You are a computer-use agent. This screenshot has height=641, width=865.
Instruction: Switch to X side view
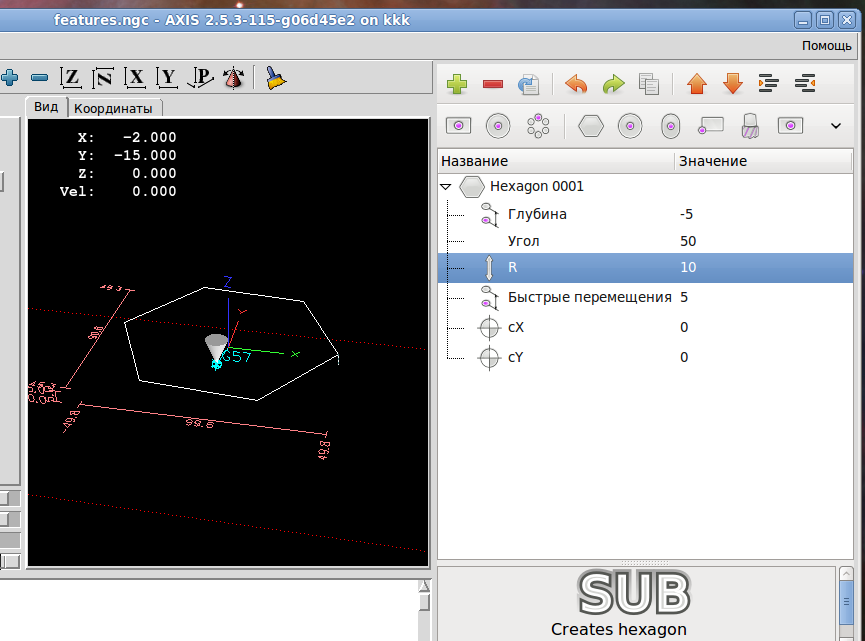[135, 78]
